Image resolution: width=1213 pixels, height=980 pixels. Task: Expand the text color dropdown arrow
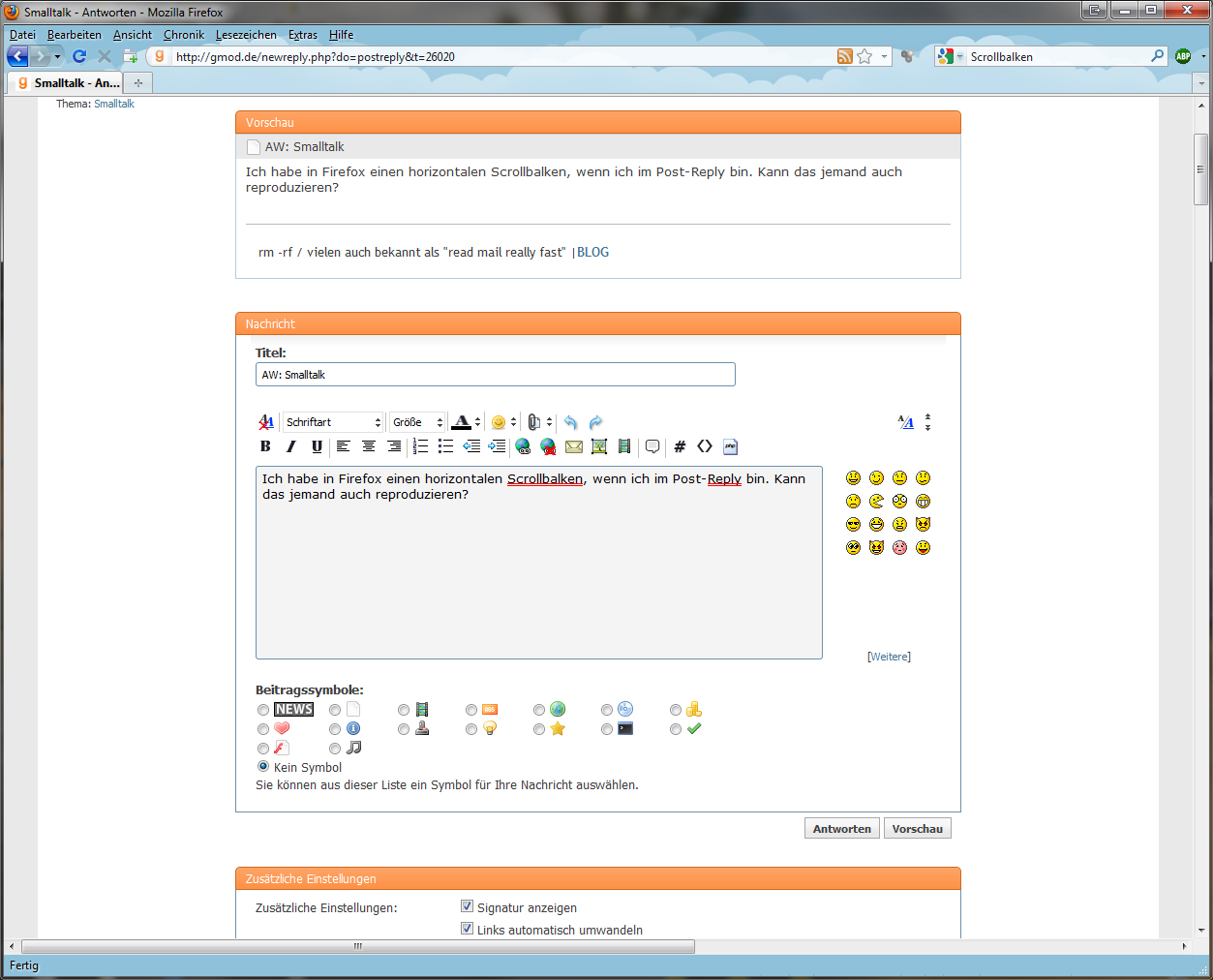click(x=477, y=422)
